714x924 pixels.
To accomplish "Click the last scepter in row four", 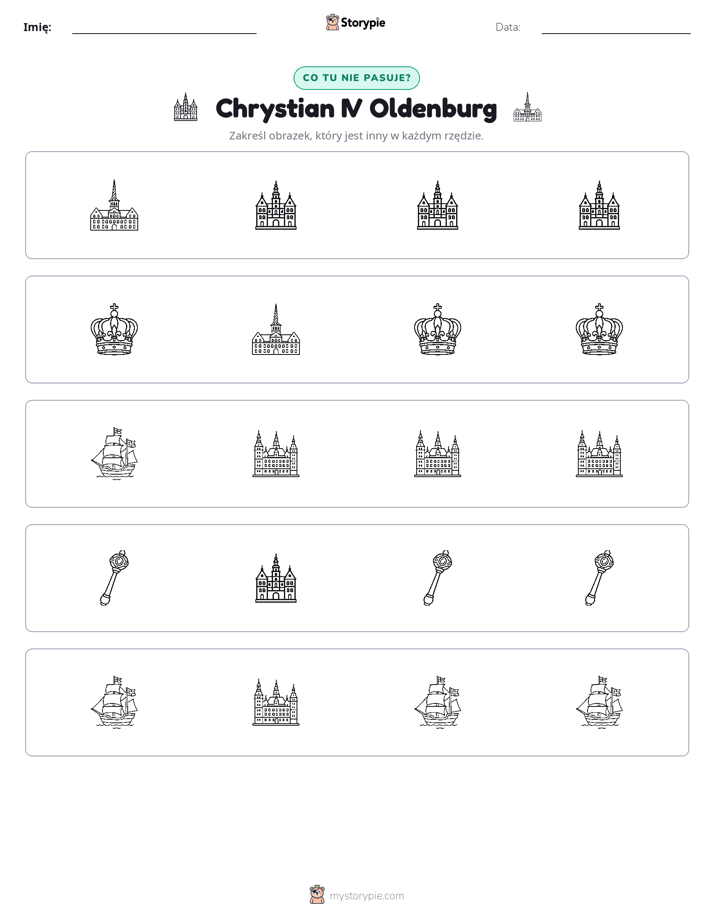I will pos(599,578).
